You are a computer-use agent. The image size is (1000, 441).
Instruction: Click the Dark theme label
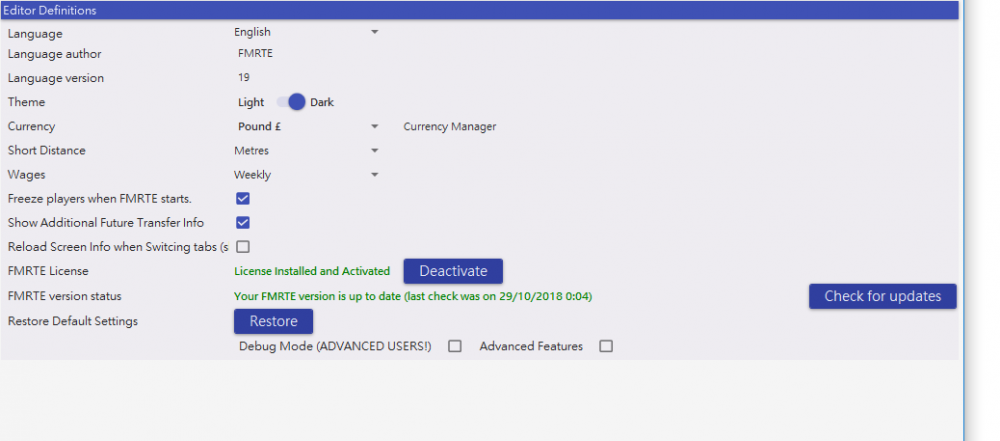pyautogui.click(x=322, y=102)
